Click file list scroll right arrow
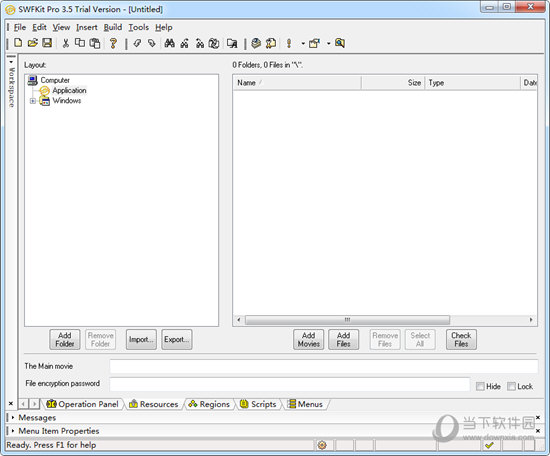Viewport: 550px width, 456px height. (531, 320)
